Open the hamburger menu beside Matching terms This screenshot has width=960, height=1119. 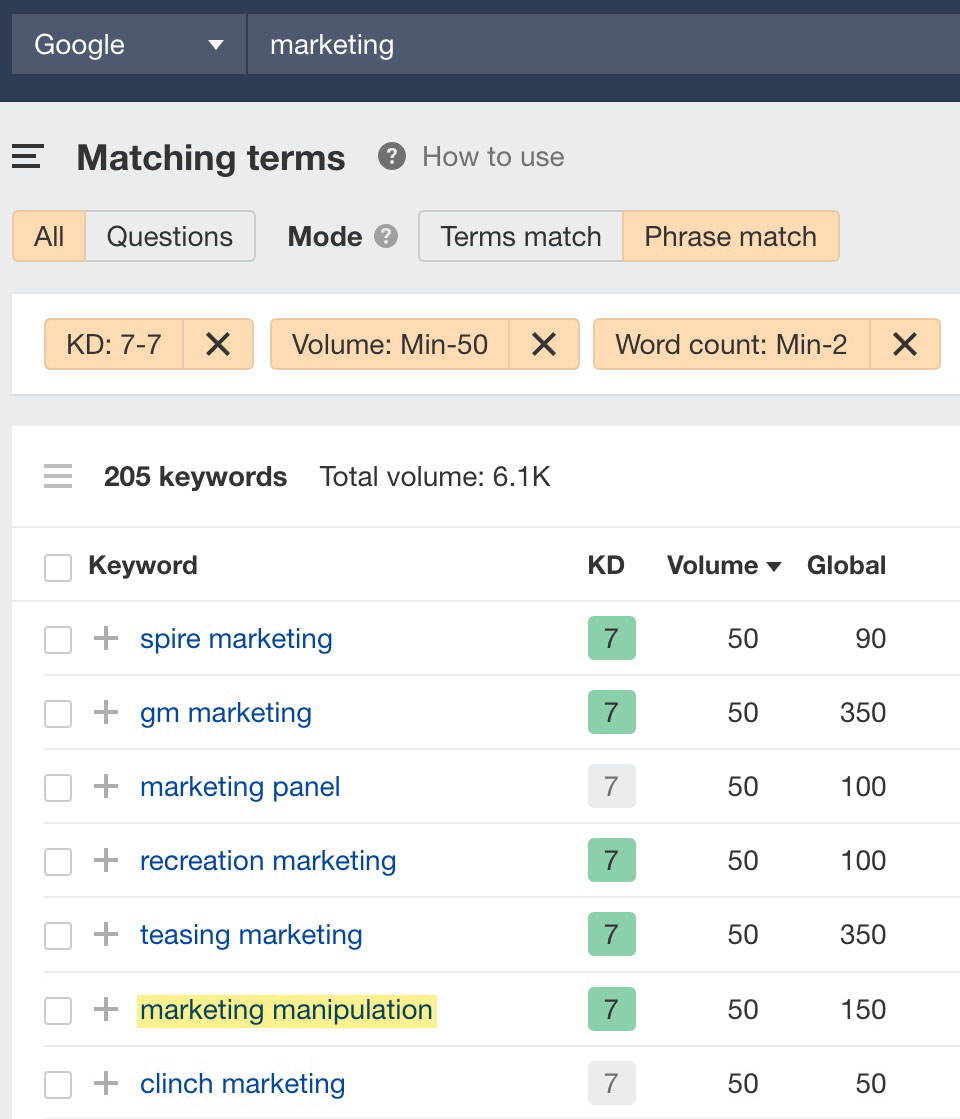(x=27, y=157)
